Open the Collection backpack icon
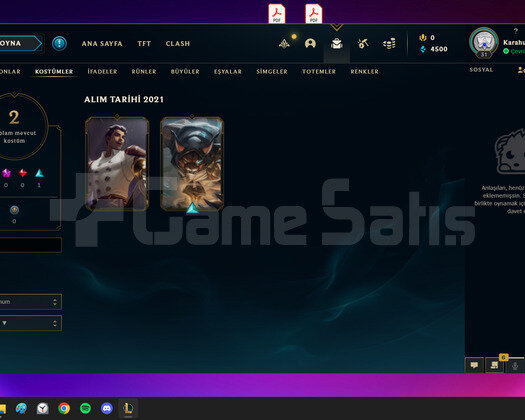 [336, 44]
